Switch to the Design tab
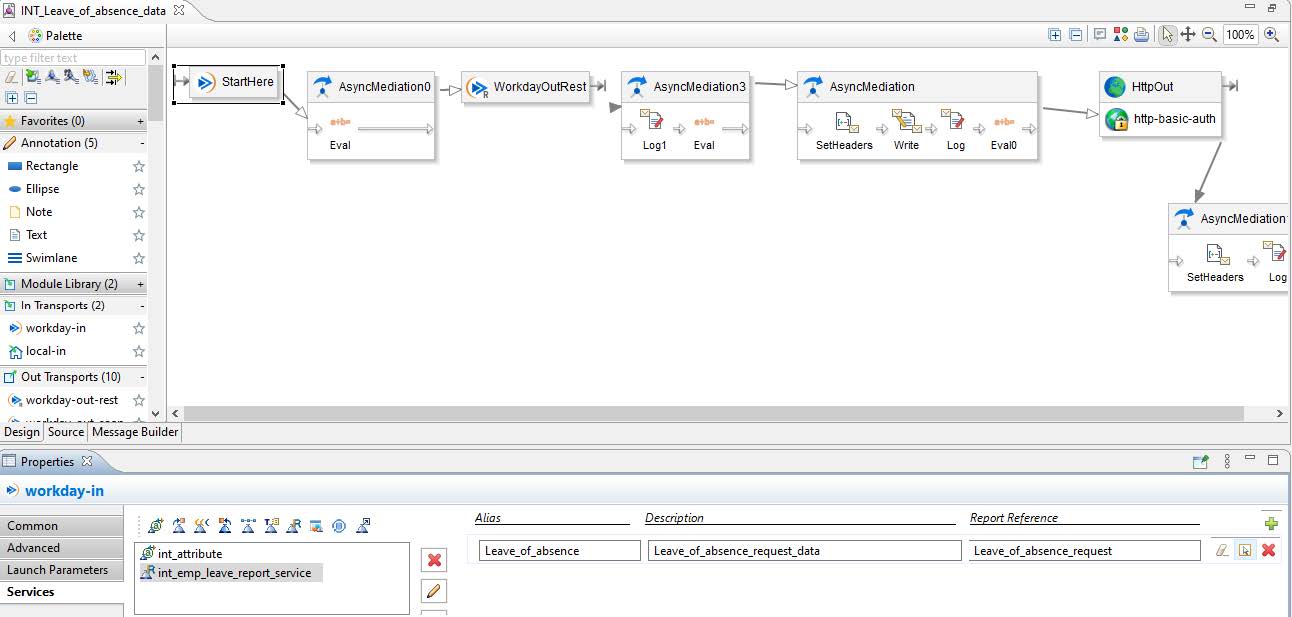Screen dimensions: 1292x617 pos(21,432)
